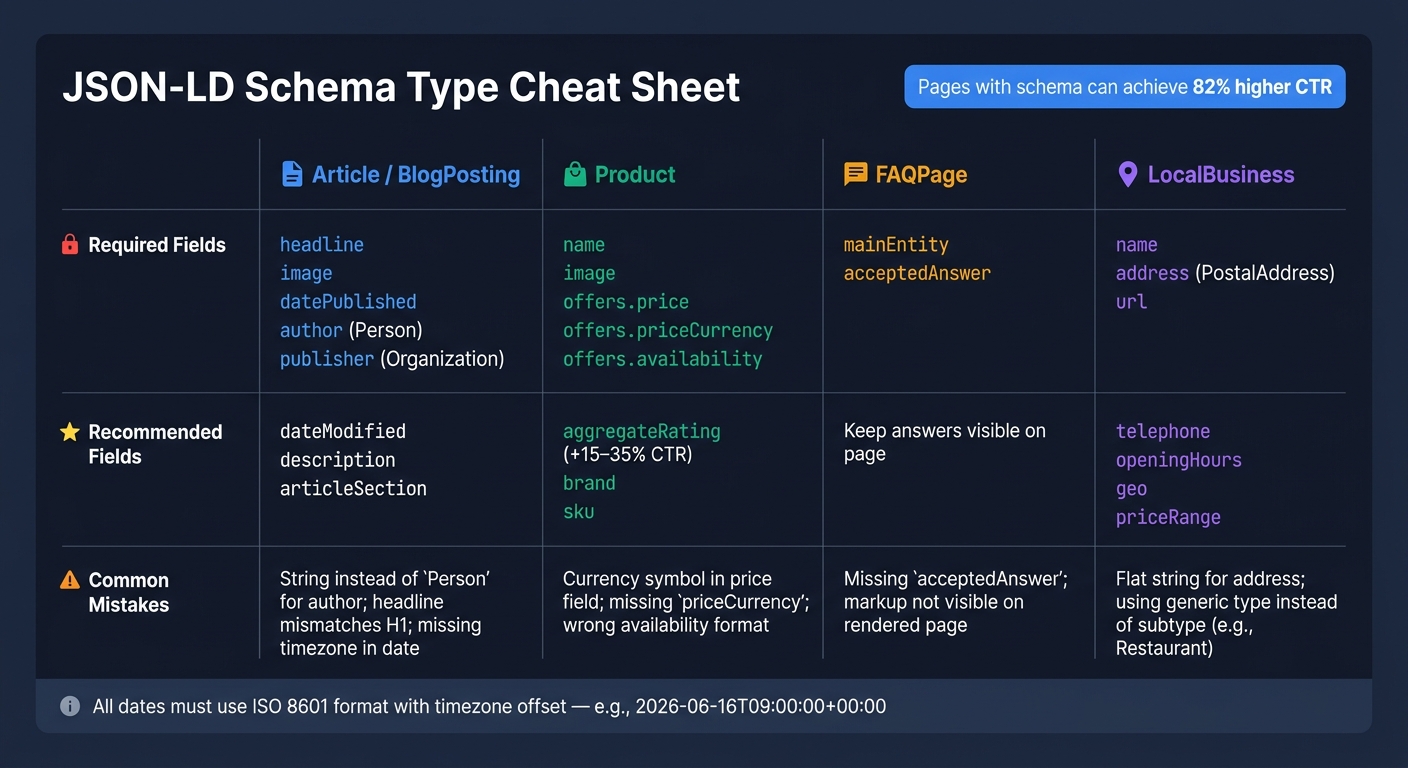The image size is (1408, 768).
Task: Click the dateModified field
Action: click(x=343, y=432)
